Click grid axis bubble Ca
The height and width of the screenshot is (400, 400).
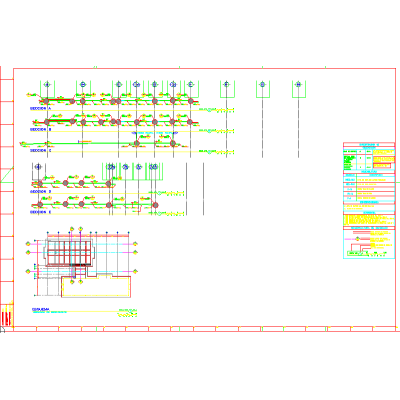click(136, 85)
